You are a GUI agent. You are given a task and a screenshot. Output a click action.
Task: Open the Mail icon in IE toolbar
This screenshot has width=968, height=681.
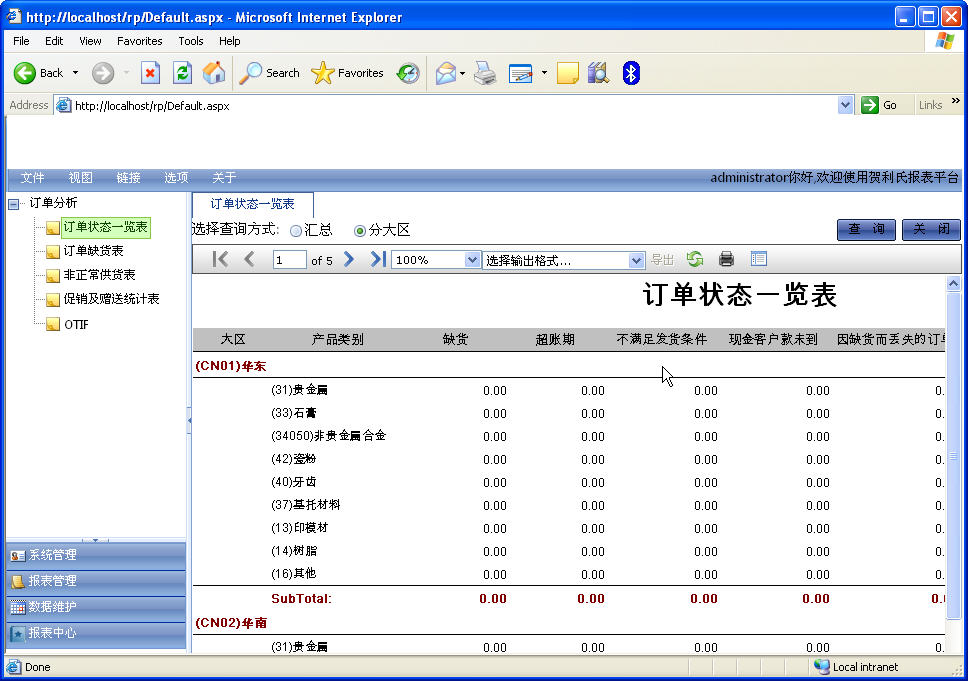pos(445,73)
